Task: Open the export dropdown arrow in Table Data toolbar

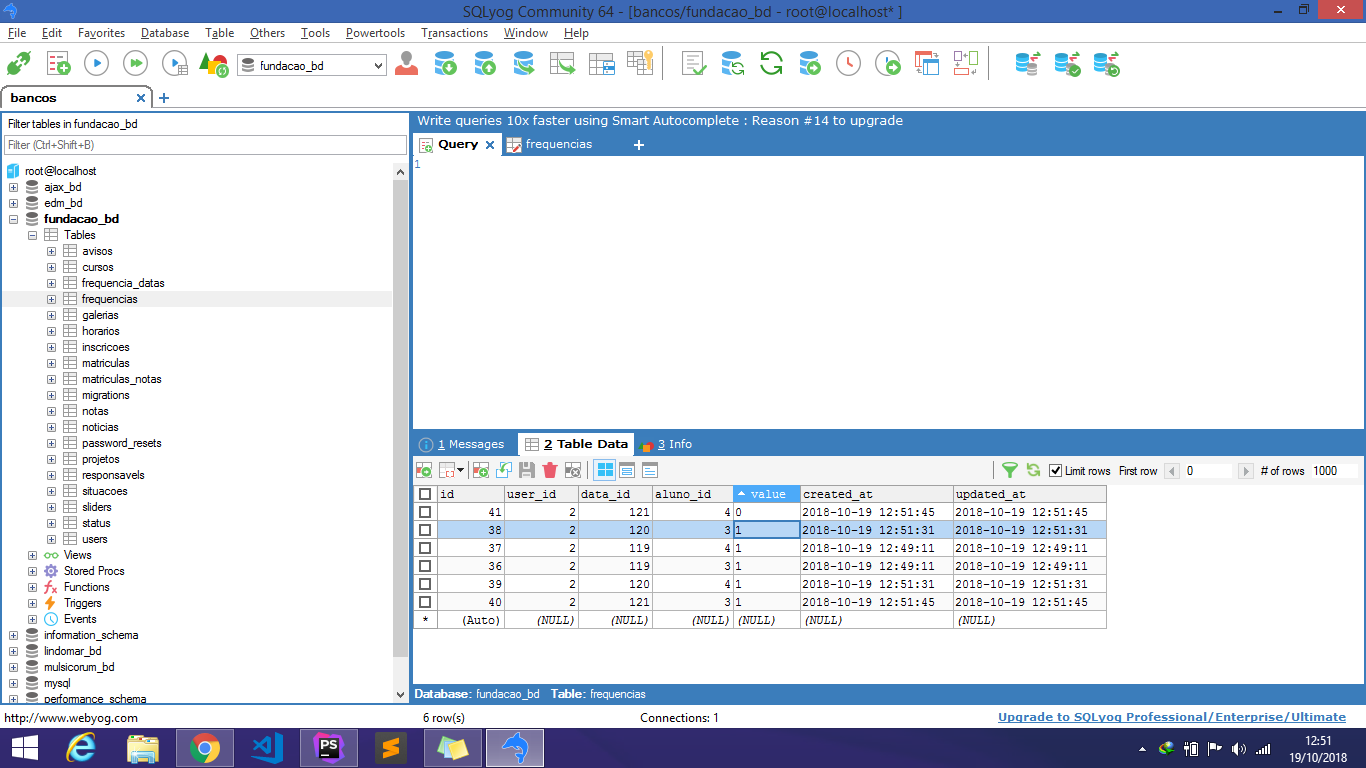Action: (x=460, y=470)
